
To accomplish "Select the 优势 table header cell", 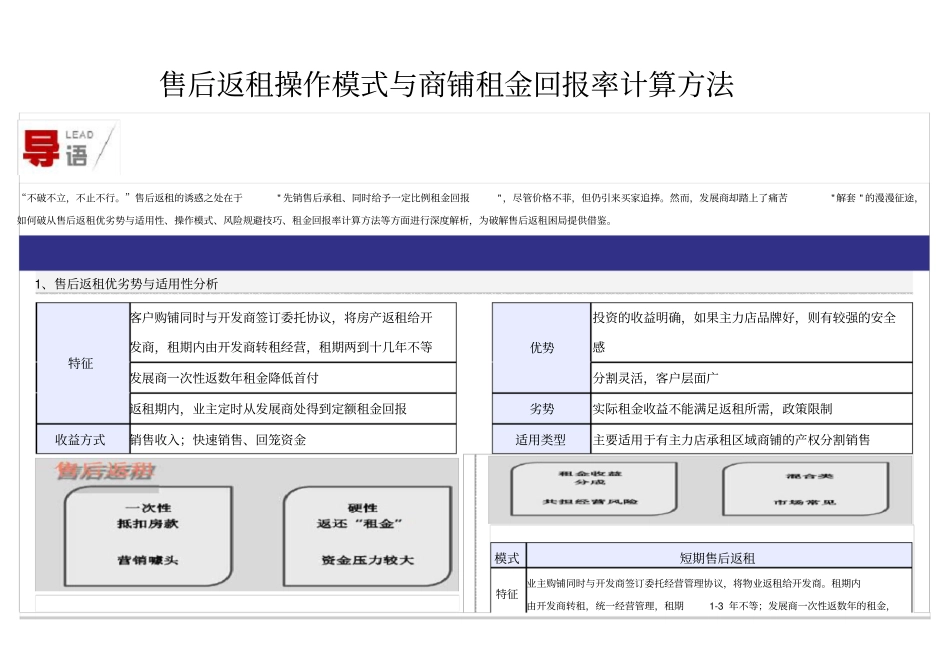I will 541,347.
